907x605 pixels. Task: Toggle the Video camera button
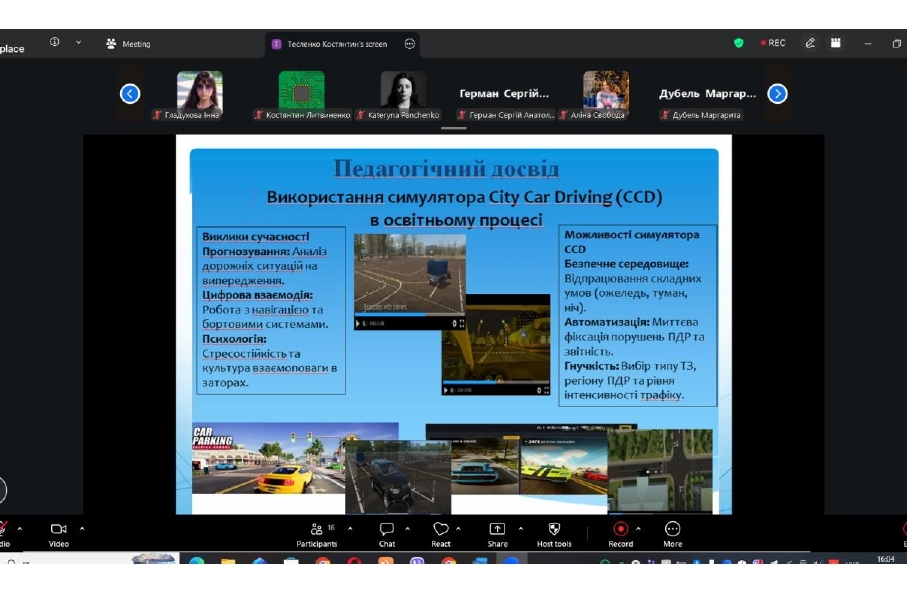coord(58,534)
